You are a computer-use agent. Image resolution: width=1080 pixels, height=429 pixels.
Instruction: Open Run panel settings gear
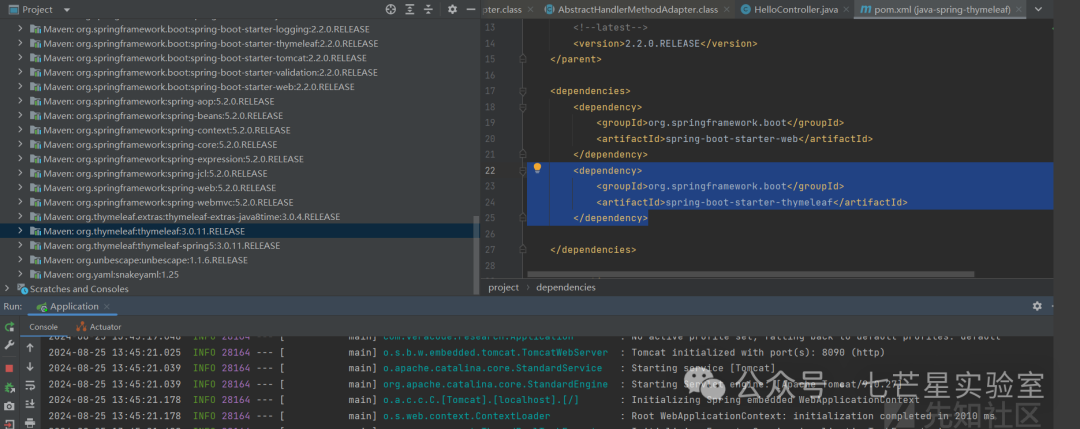(x=1037, y=306)
